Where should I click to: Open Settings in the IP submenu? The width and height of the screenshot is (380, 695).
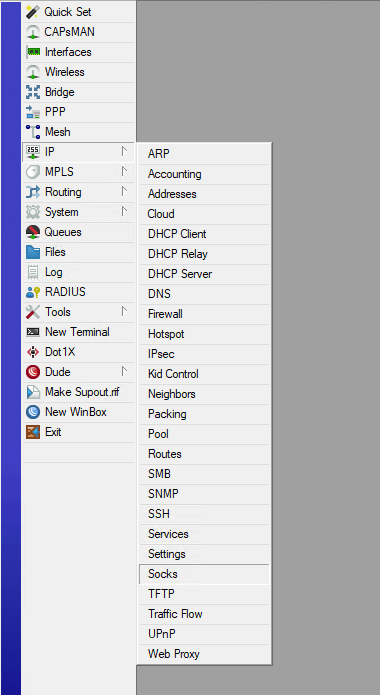coord(204,554)
